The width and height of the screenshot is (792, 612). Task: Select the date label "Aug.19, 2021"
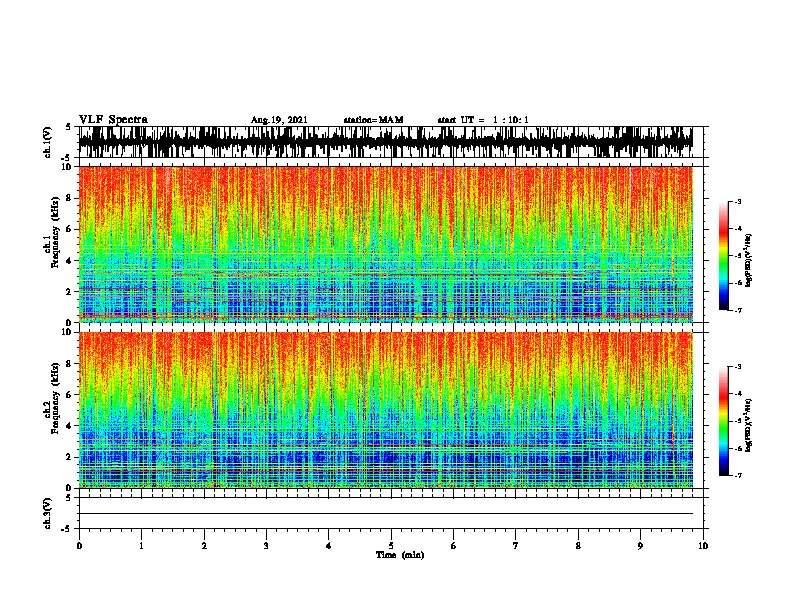[279, 120]
